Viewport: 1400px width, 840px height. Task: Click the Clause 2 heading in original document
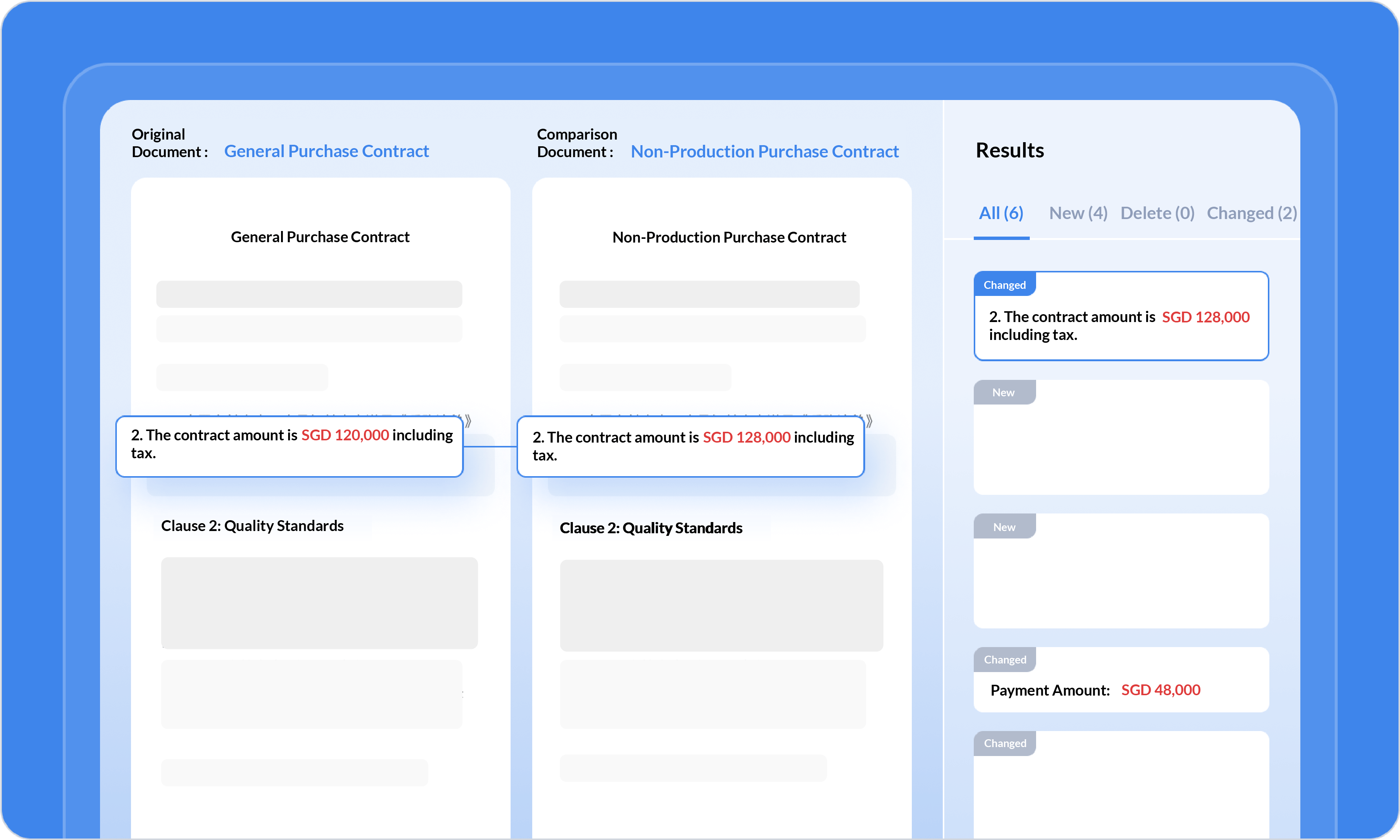point(252,526)
